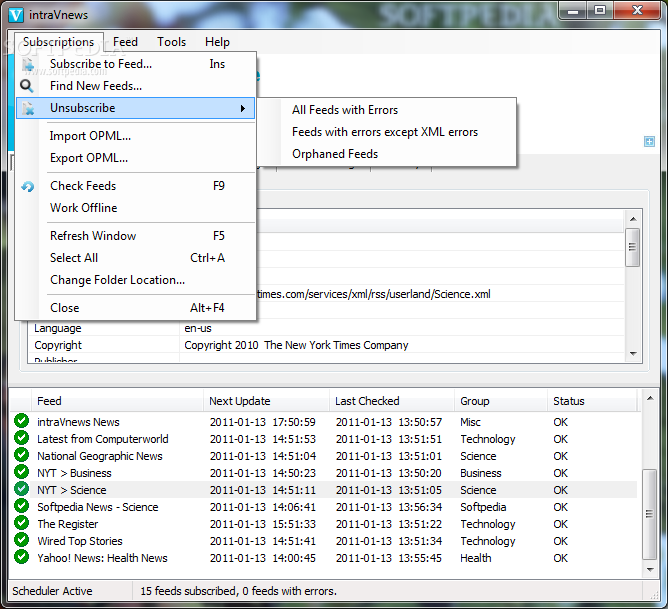Click the Find New Feeds magnifier icon
This screenshot has height=609, width=668.
27,86
